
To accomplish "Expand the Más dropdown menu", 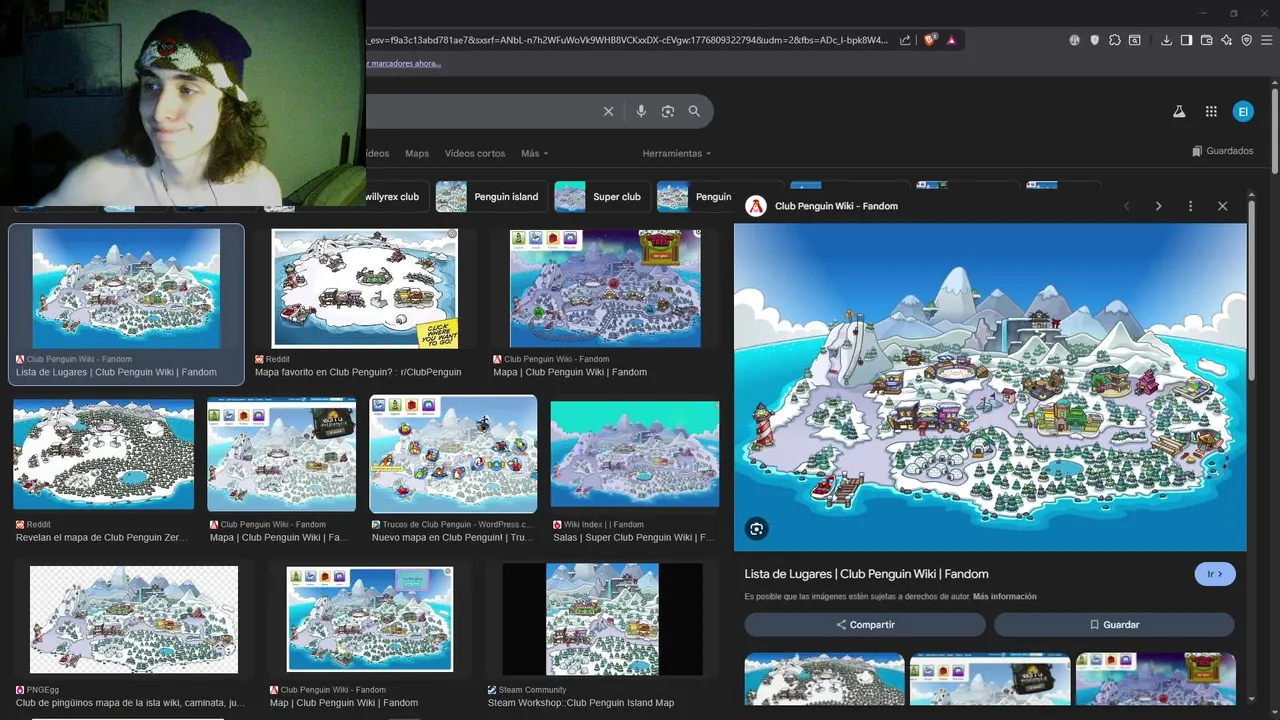I will [534, 154].
